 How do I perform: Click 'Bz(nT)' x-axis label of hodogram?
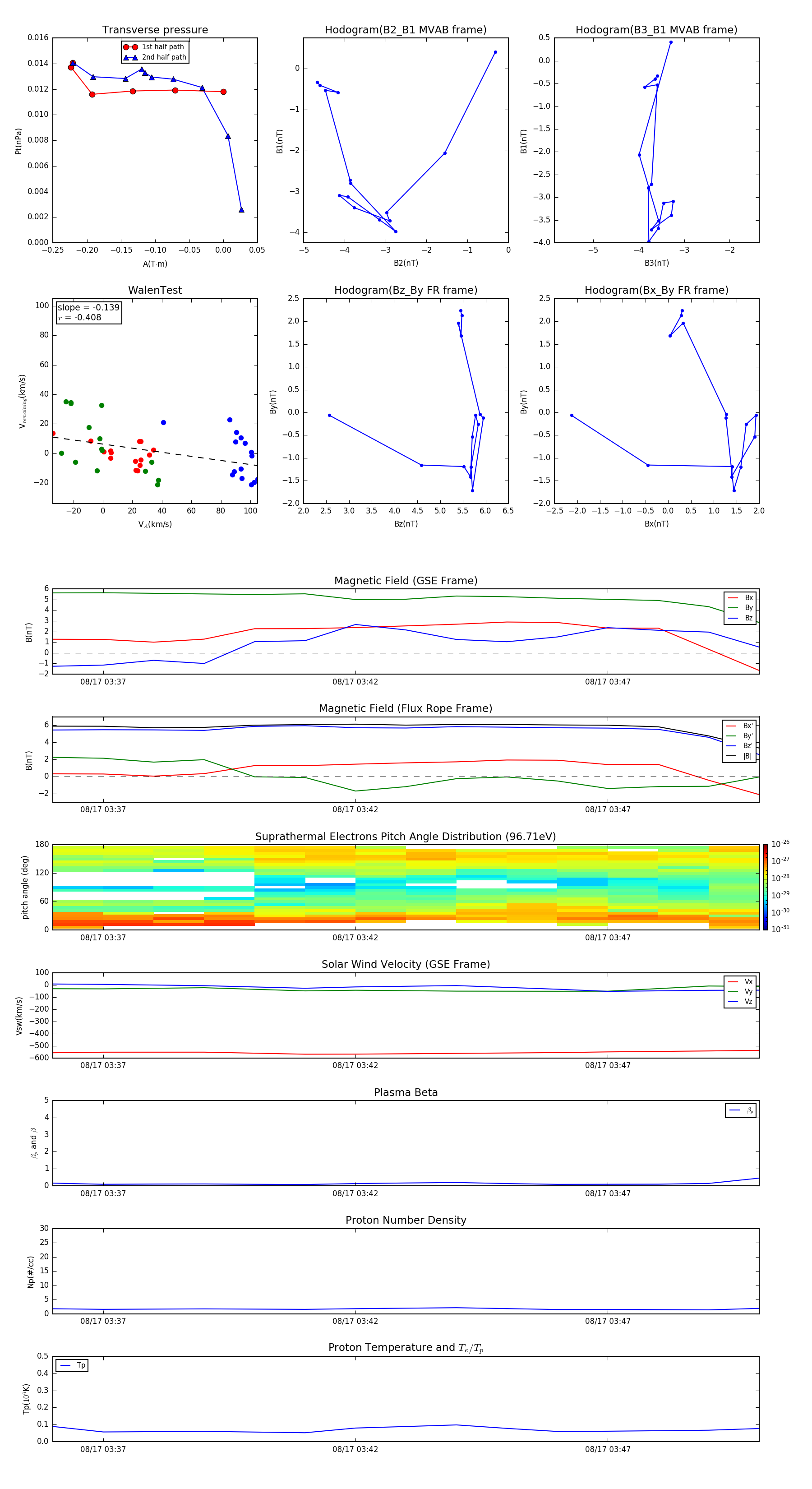pyautogui.click(x=406, y=524)
